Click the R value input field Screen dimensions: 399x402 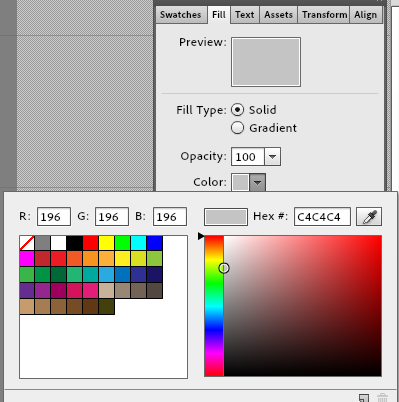54,217
